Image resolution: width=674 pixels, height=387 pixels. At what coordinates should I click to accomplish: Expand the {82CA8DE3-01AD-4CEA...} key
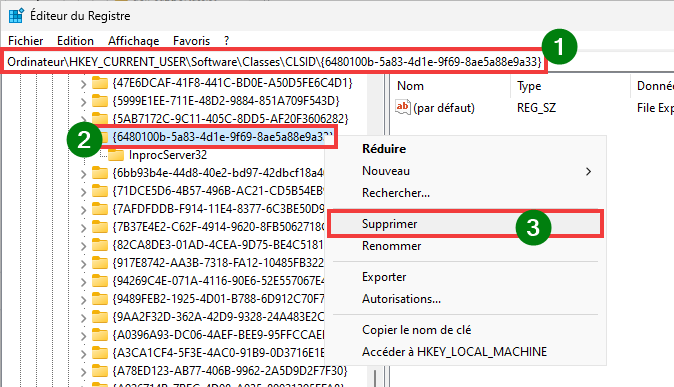(83, 246)
